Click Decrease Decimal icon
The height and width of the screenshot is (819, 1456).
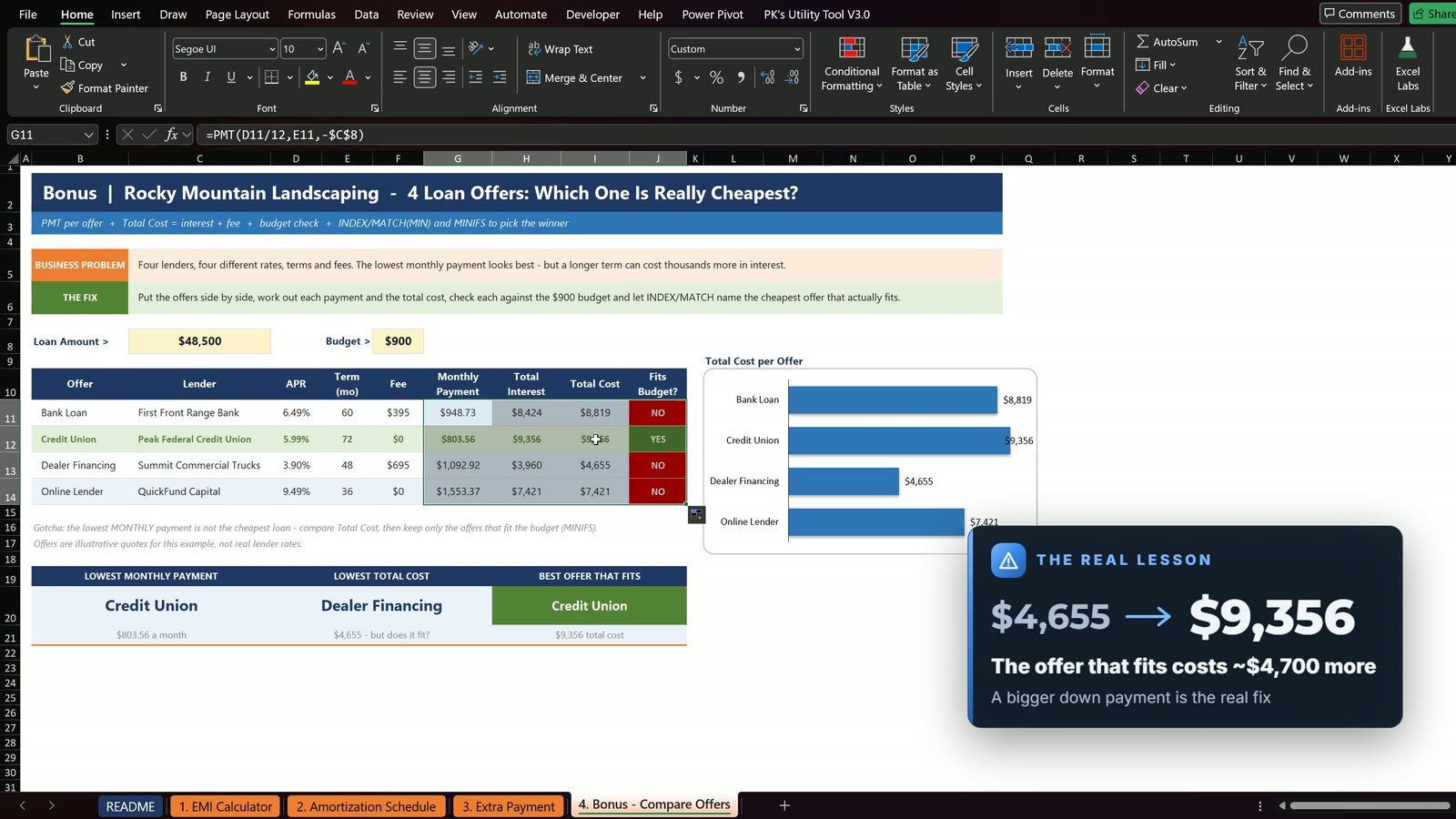792,78
